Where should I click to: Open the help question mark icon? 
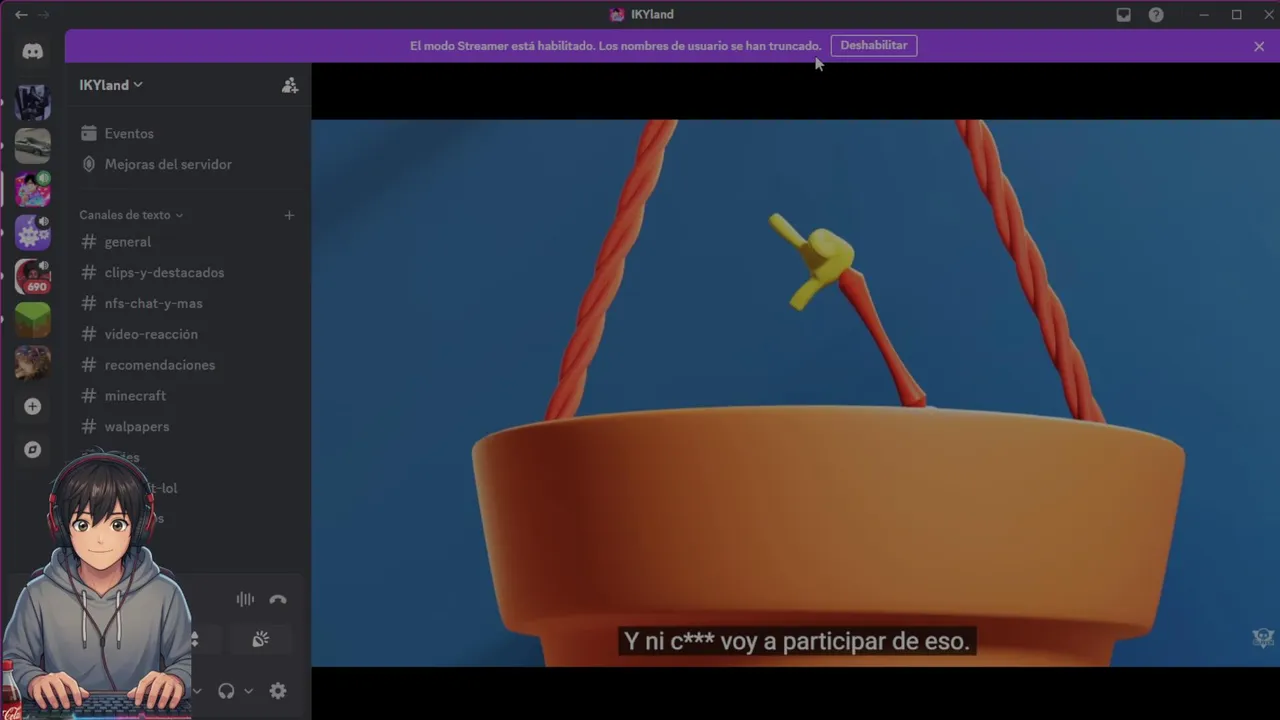coord(1156,15)
